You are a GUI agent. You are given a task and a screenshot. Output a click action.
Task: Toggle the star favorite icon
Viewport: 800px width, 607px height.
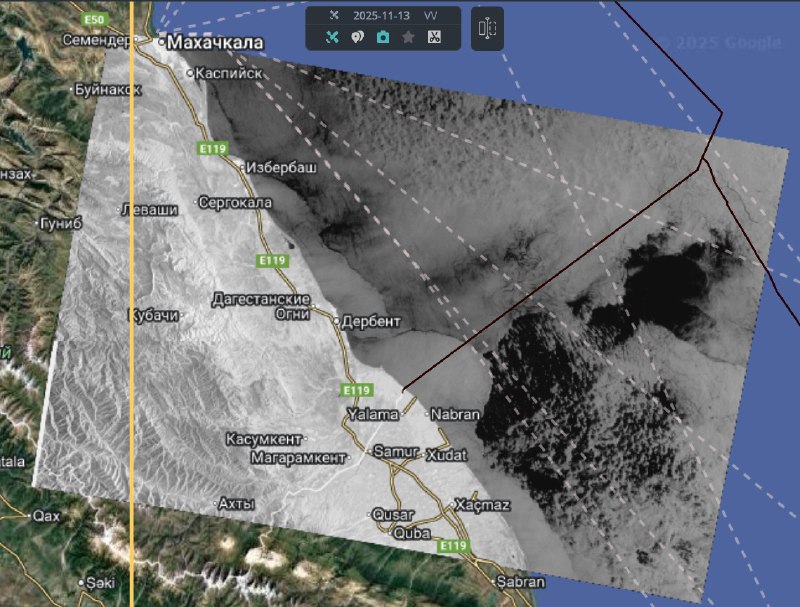point(408,37)
